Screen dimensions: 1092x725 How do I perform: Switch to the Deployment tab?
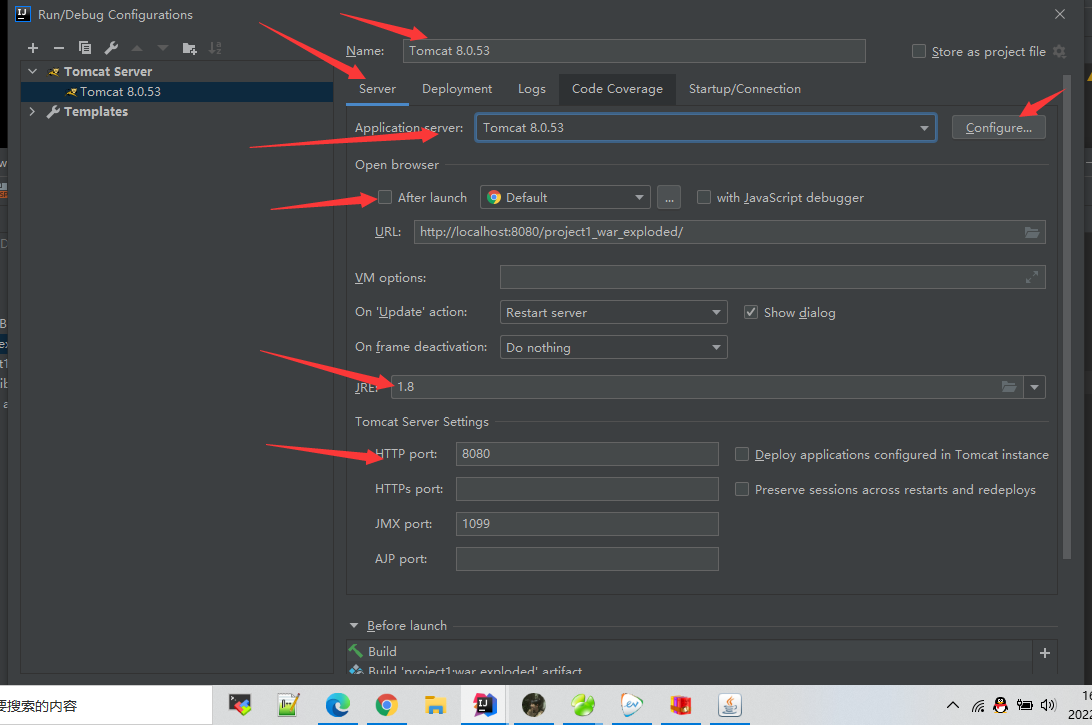[457, 89]
